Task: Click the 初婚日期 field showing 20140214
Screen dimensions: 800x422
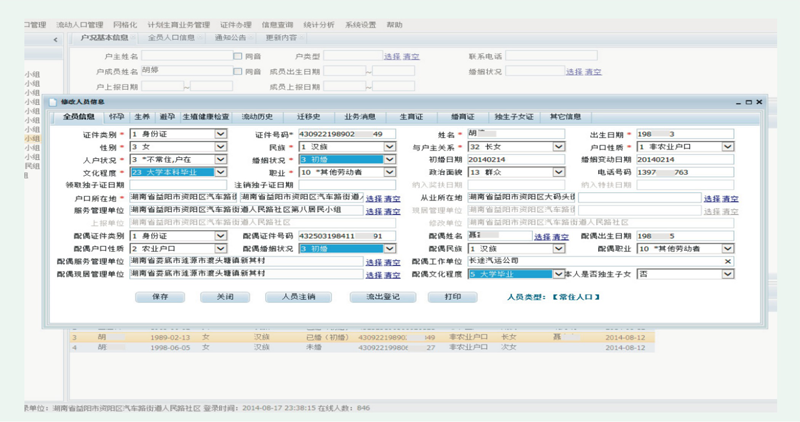Action: point(516,160)
